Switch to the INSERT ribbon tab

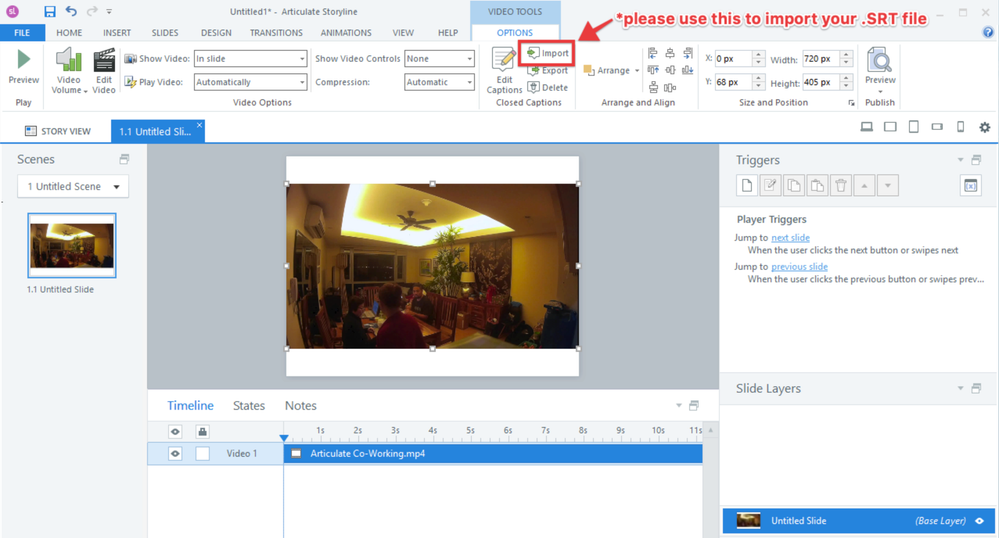117,33
